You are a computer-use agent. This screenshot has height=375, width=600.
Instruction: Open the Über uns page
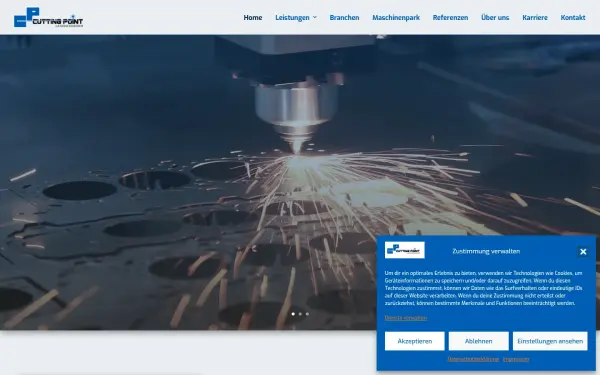495,18
